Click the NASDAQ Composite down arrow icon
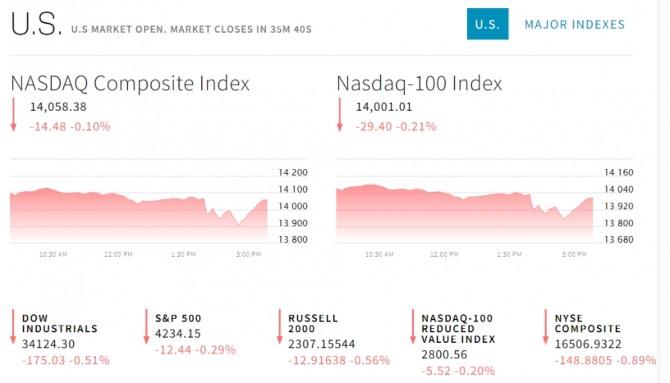 (x=13, y=115)
